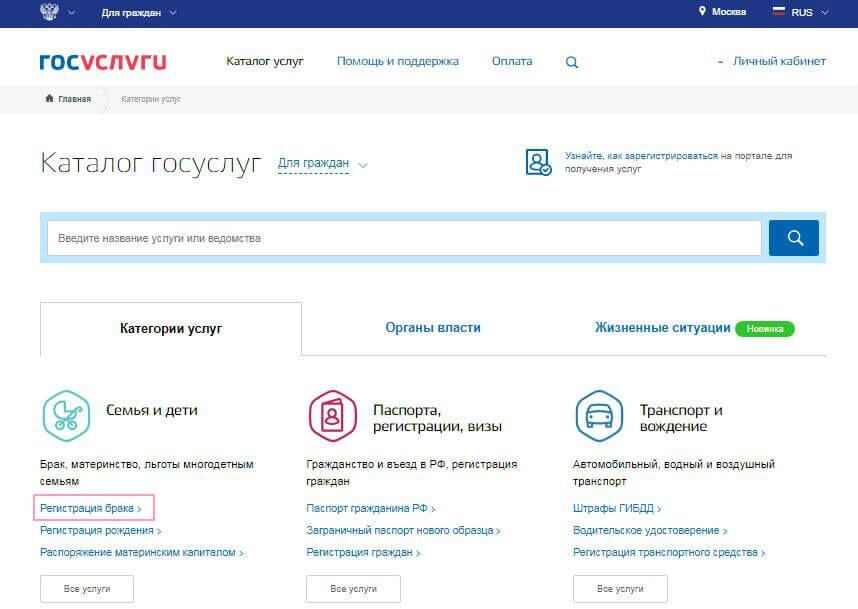This screenshot has width=858, height=609.
Task: Click the Категории услуг breadcrumb text
Action: (x=150, y=99)
